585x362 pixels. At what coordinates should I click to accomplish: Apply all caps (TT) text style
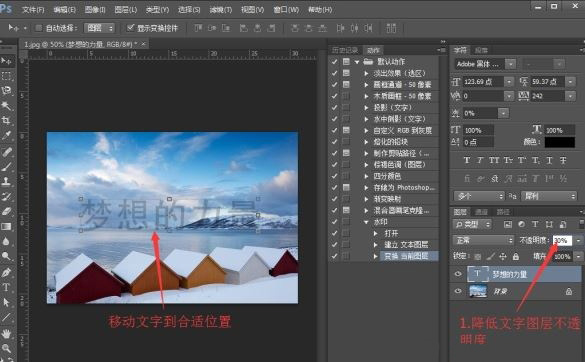click(x=494, y=160)
